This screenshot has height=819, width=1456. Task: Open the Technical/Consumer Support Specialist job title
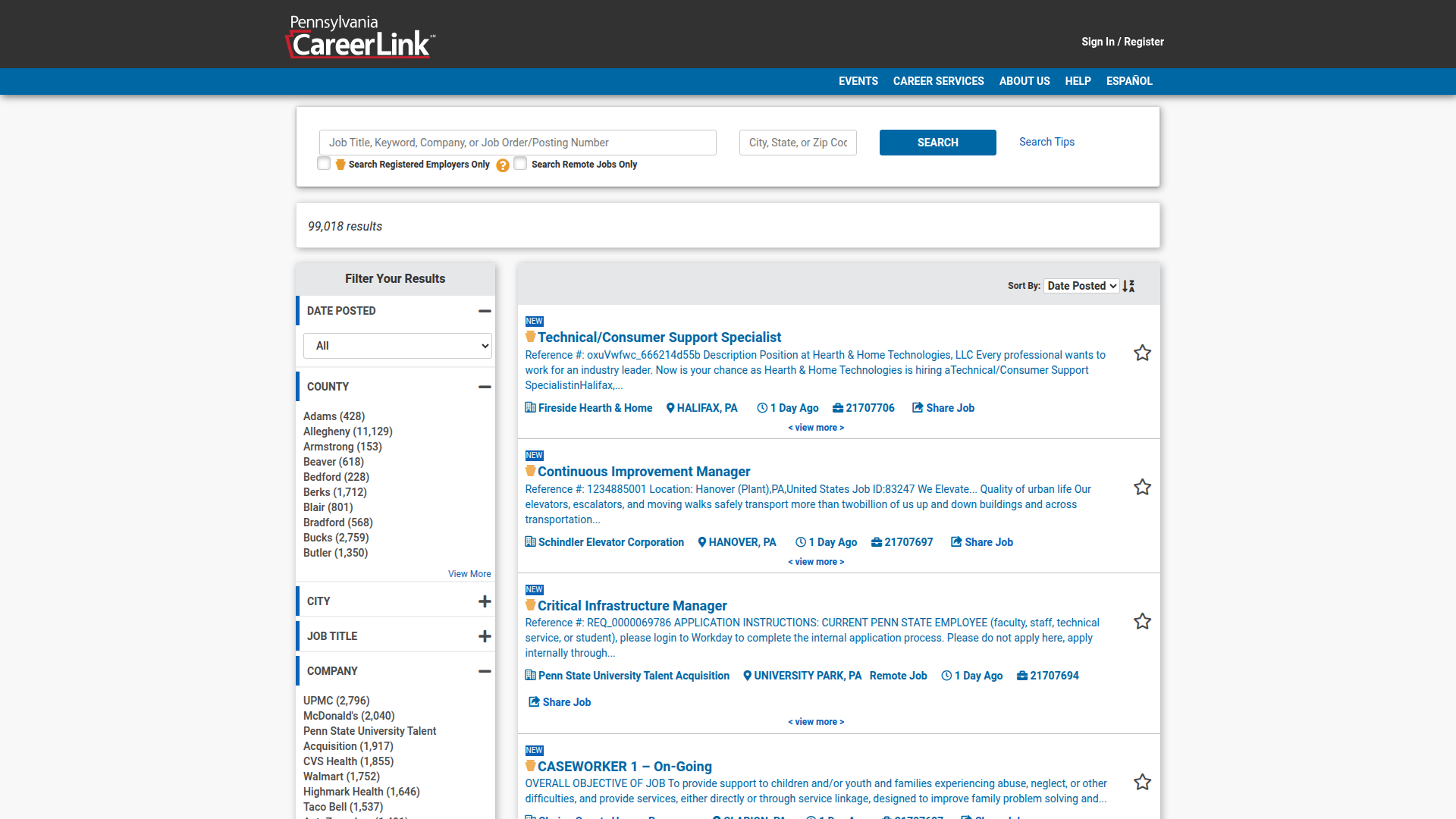(659, 337)
